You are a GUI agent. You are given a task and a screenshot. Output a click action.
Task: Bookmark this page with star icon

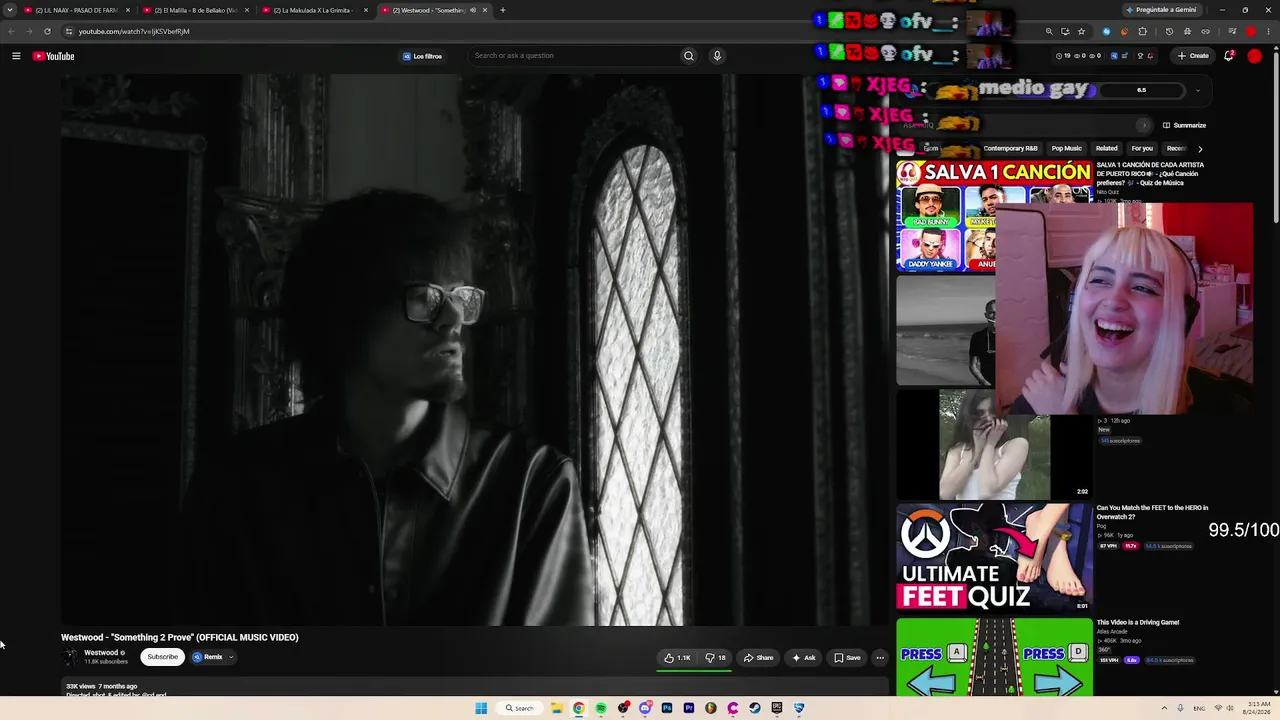coord(1081,31)
